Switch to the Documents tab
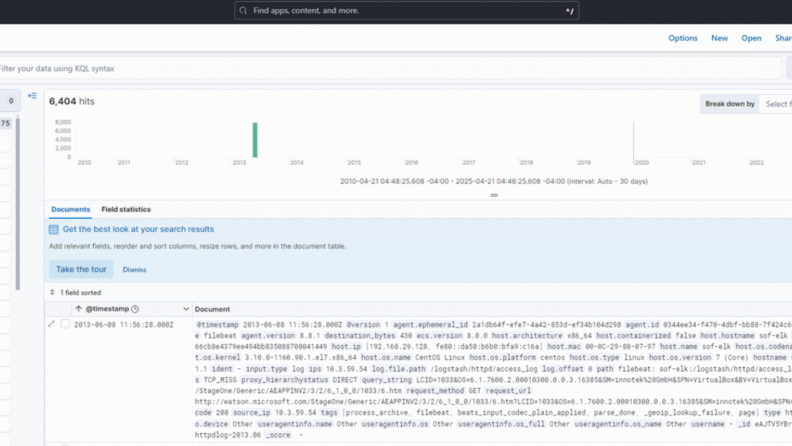The image size is (792, 446). 70,209
